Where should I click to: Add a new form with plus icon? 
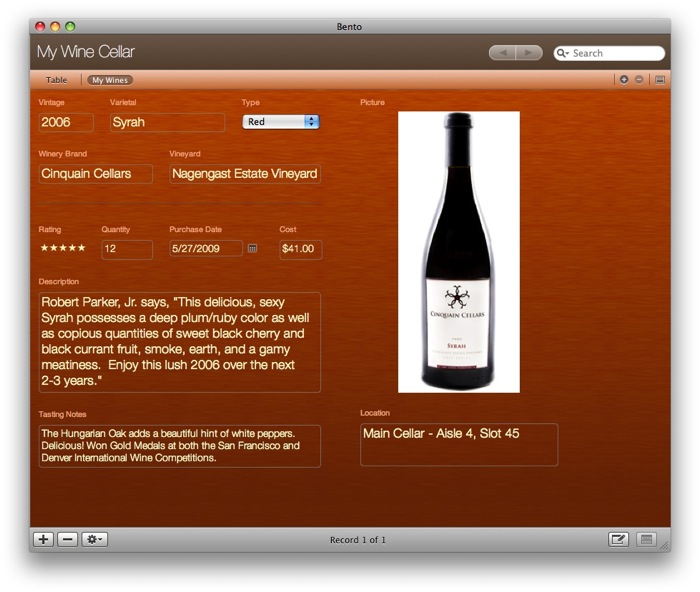click(x=624, y=79)
